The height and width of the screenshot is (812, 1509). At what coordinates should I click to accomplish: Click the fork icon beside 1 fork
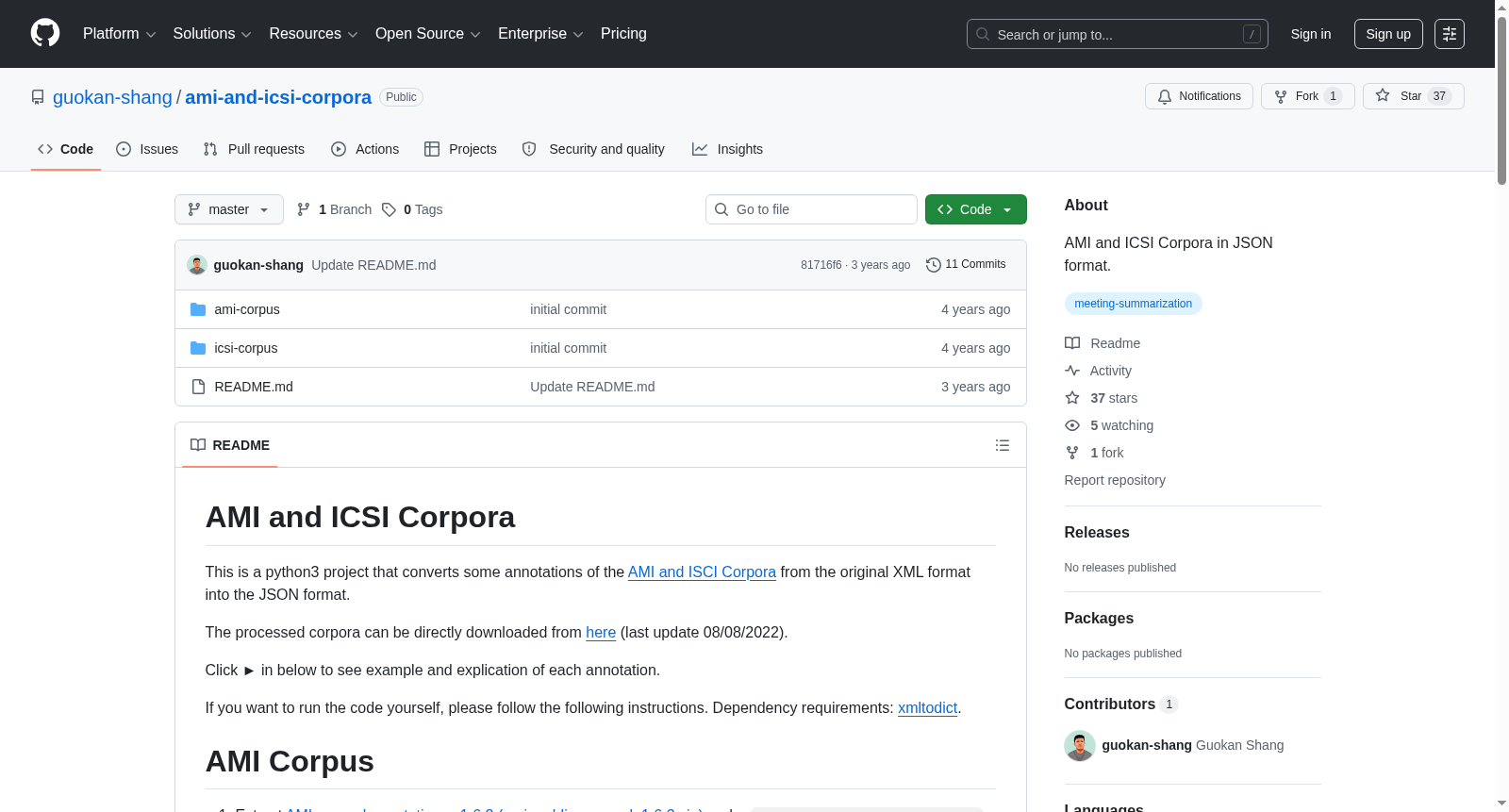pos(1072,453)
